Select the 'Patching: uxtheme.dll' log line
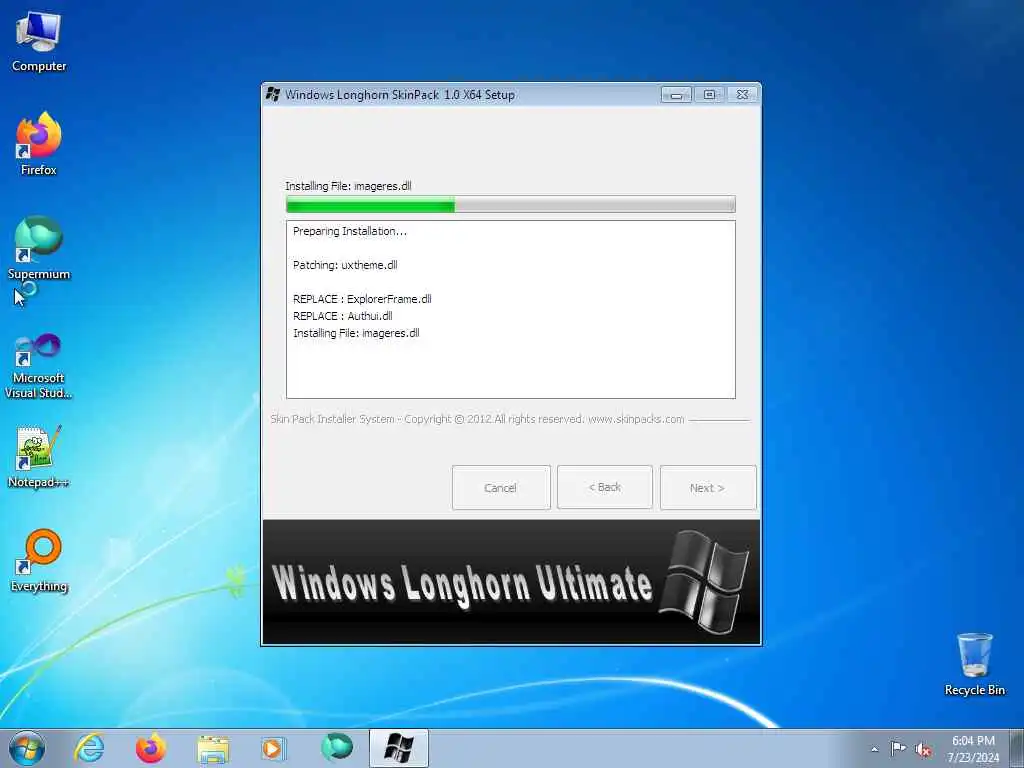This screenshot has height=768, width=1024. coord(345,265)
